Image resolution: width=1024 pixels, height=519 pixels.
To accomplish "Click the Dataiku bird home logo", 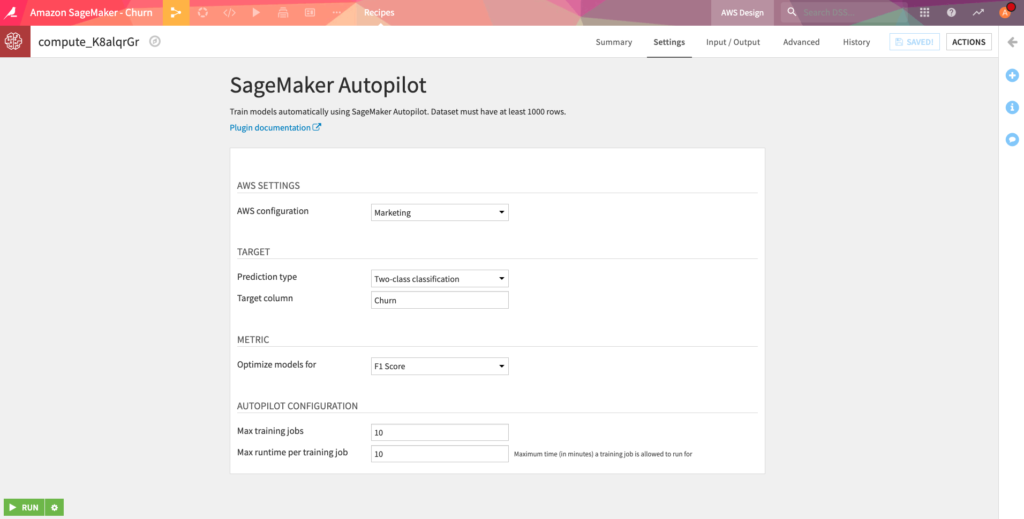I will tap(12, 12).
